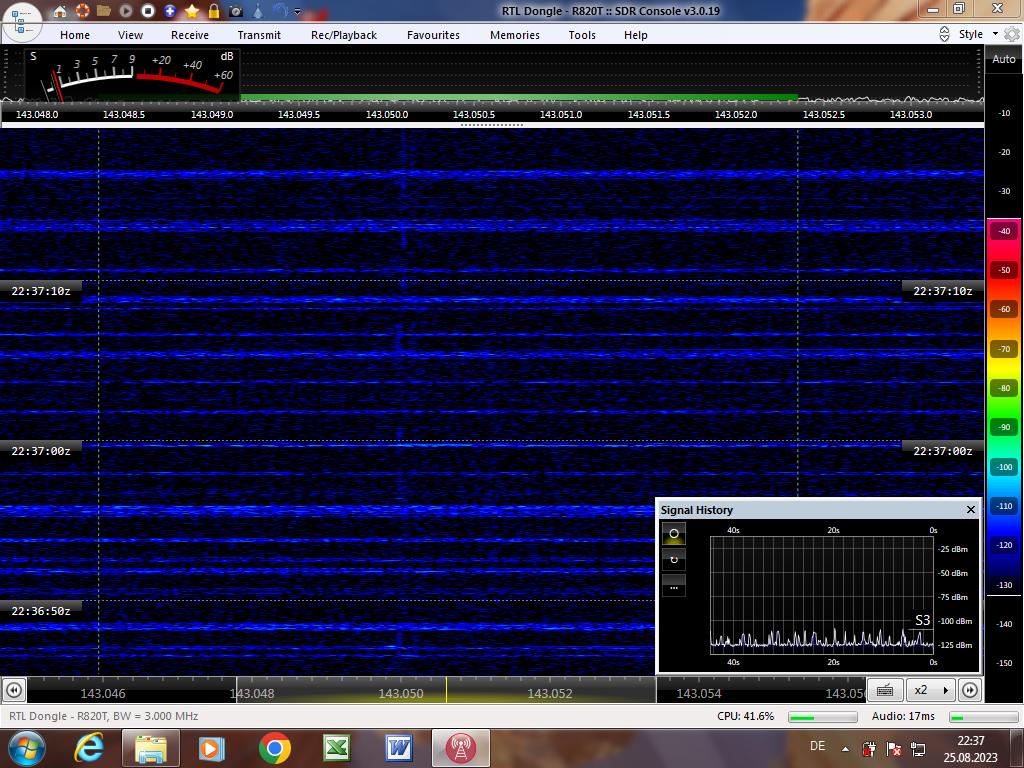The height and width of the screenshot is (768, 1024).
Task: Show hidden system tray icons arrow
Action: click(845, 748)
